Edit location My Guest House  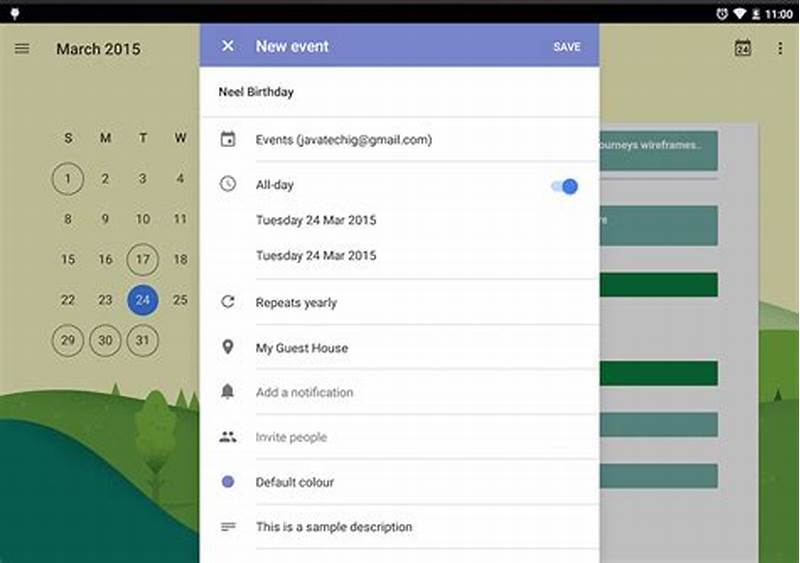pos(302,348)
